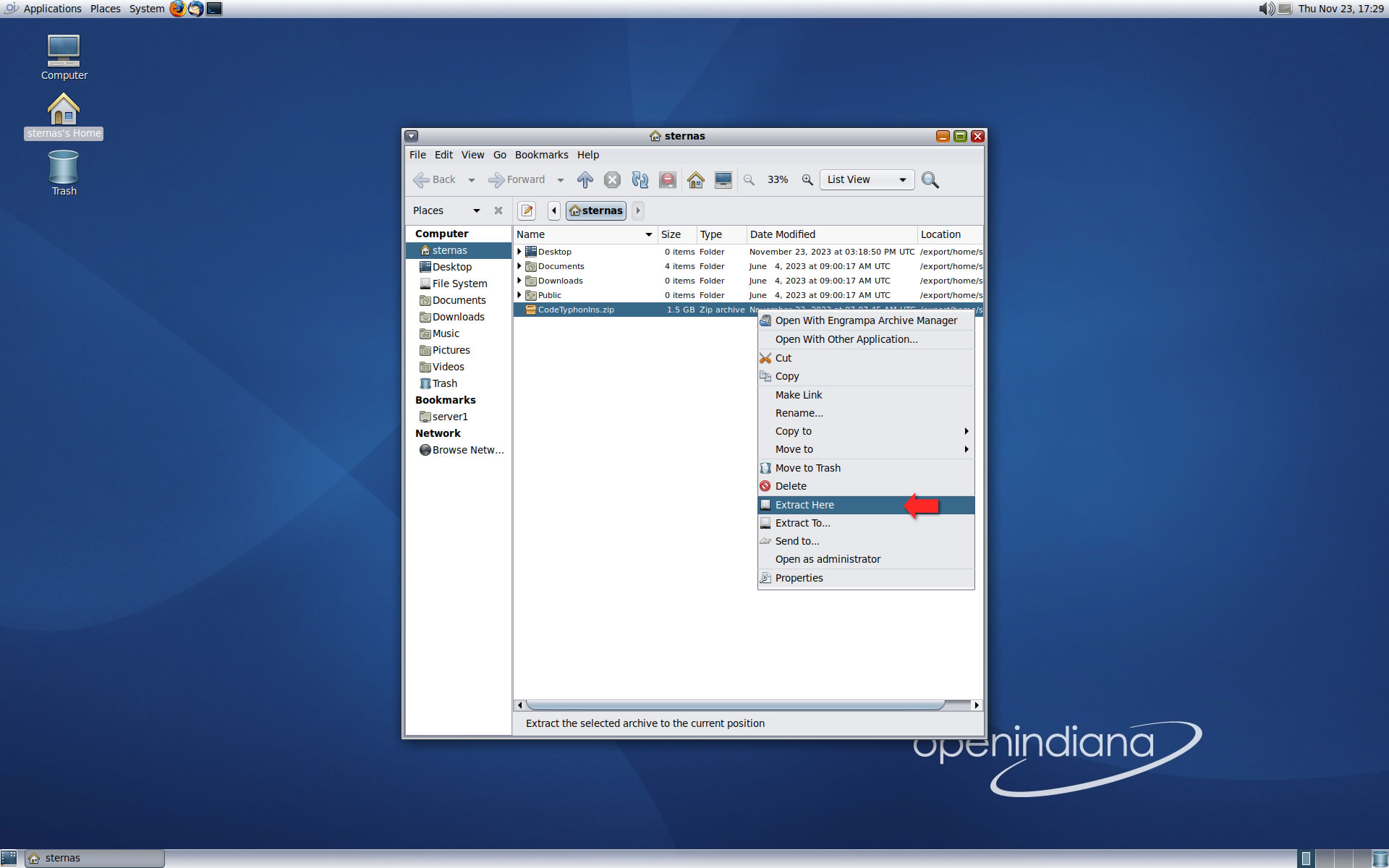Select Make Link menu entry

866,395
